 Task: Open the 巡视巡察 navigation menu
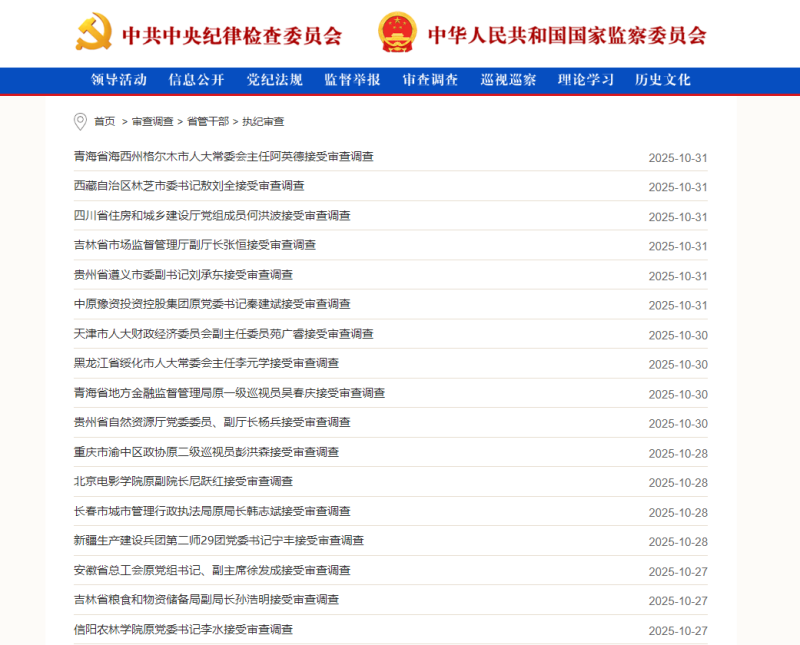(510, 80)
